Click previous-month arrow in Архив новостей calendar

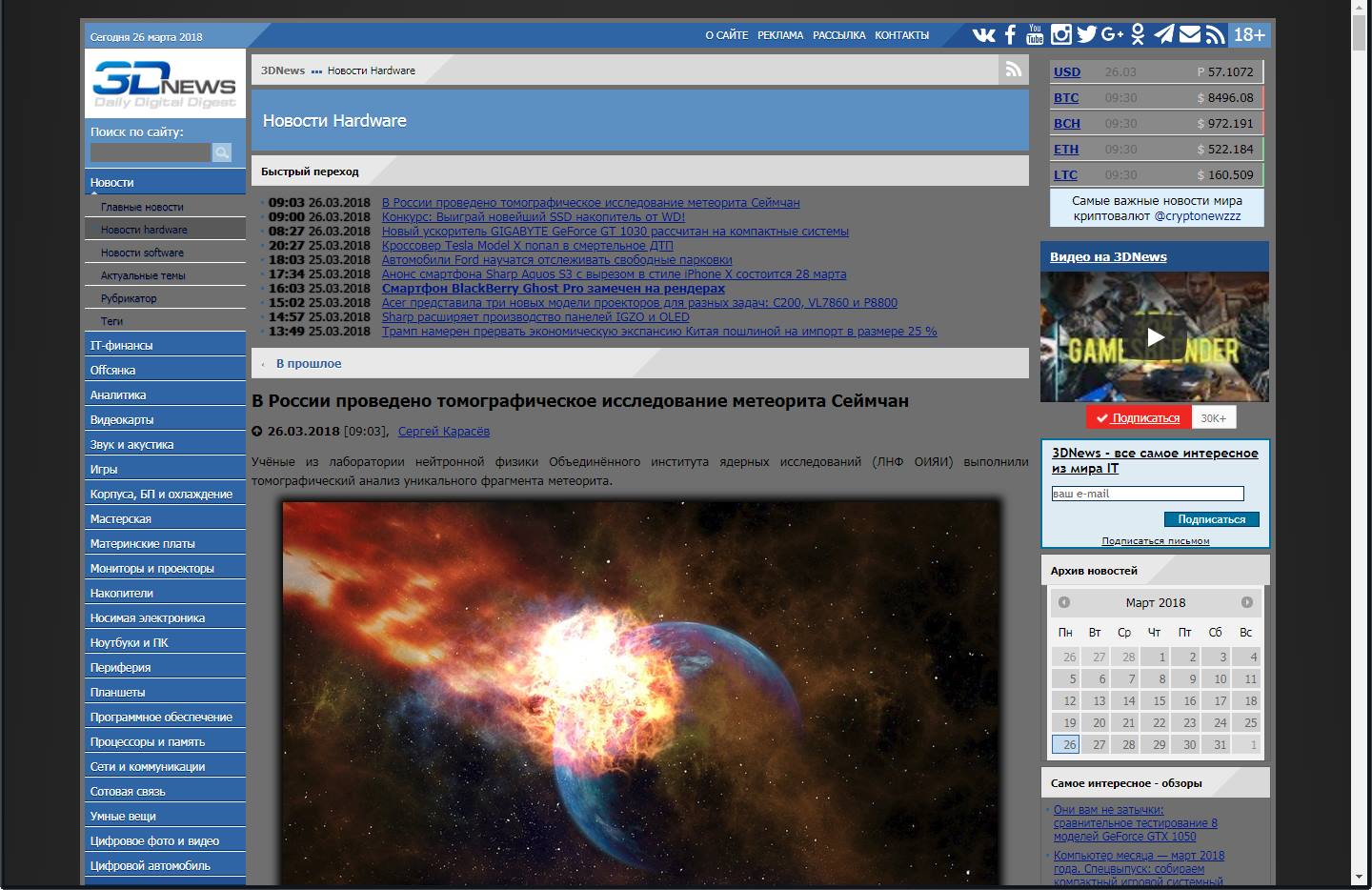[1064, 602]
